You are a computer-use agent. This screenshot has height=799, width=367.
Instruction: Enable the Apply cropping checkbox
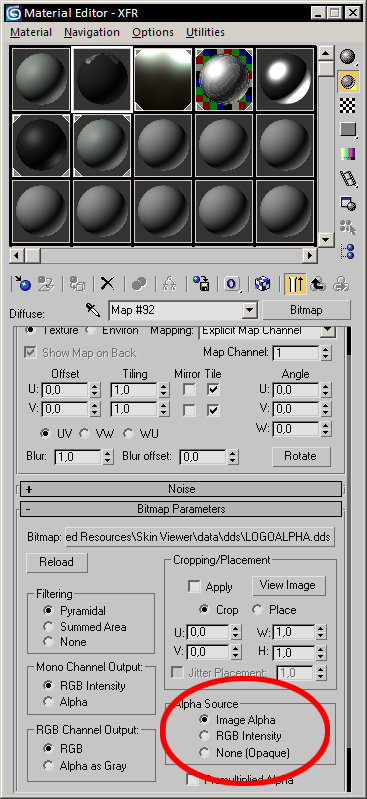coord(194,586)
